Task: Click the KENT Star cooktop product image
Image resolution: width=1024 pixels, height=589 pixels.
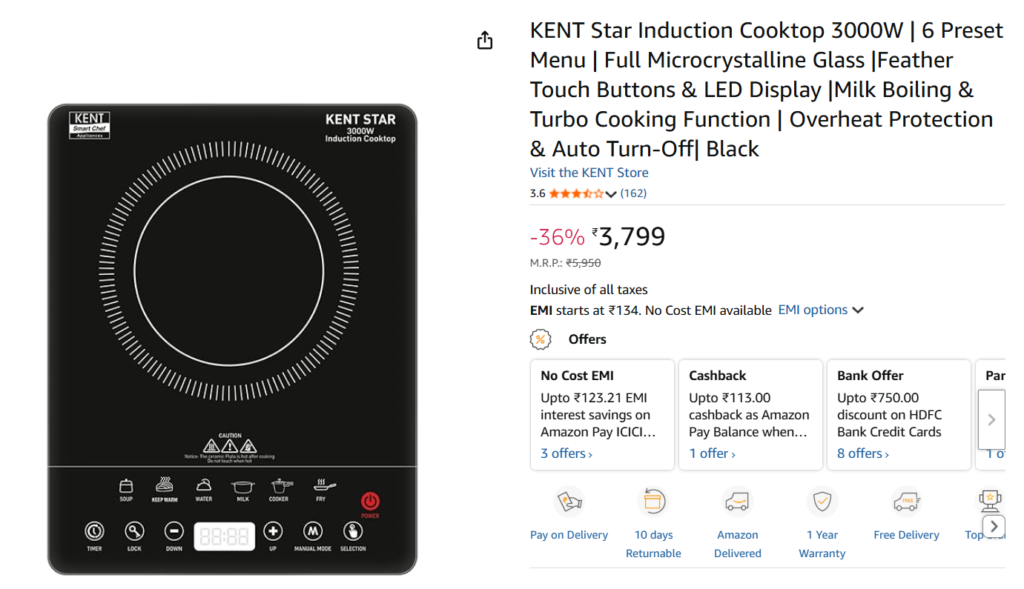Action: click(x=232, y=339)
